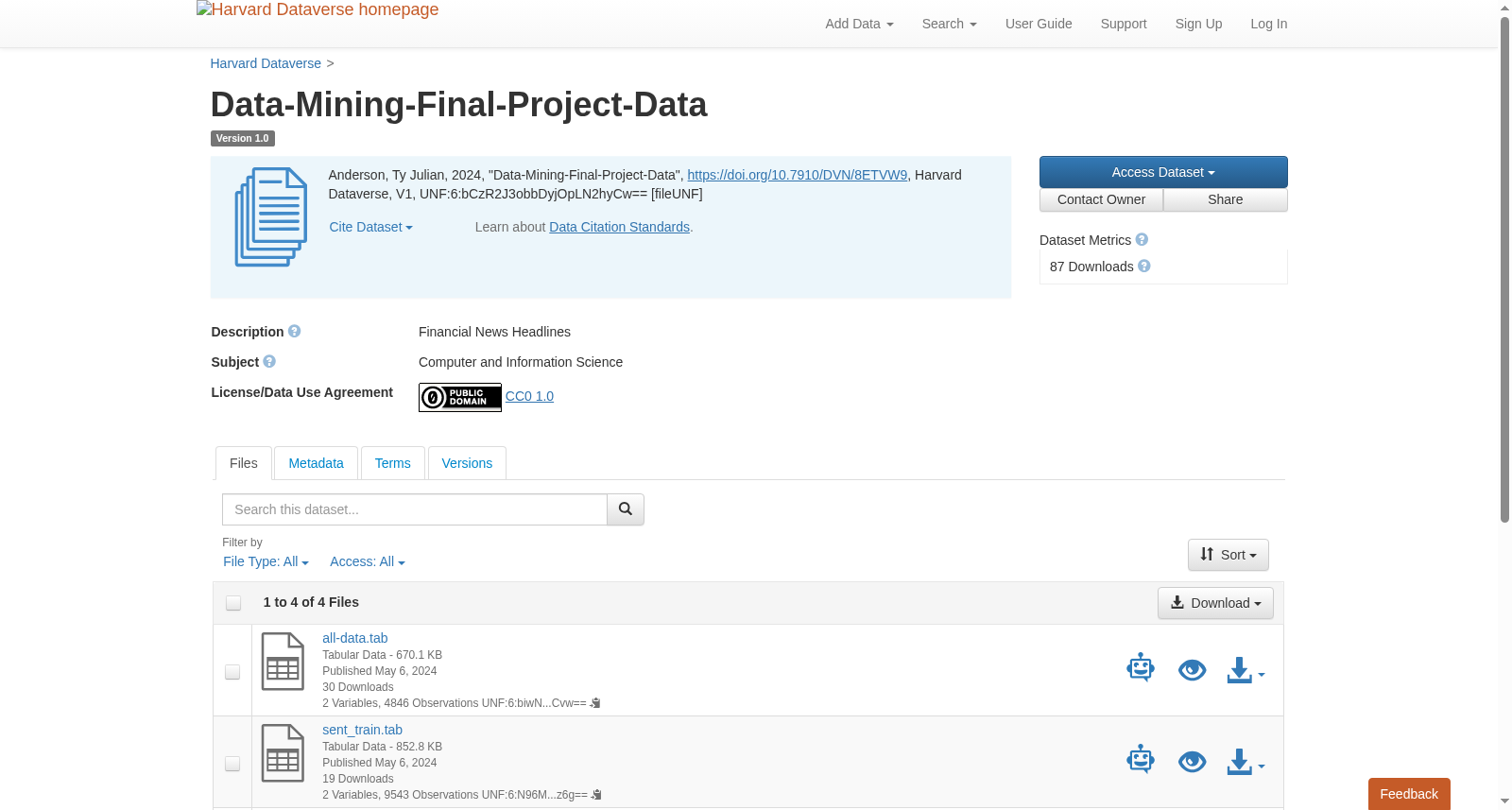Expand the Cite Dataset dropdown
The image size is (1512, 810).
click(370, 227)
